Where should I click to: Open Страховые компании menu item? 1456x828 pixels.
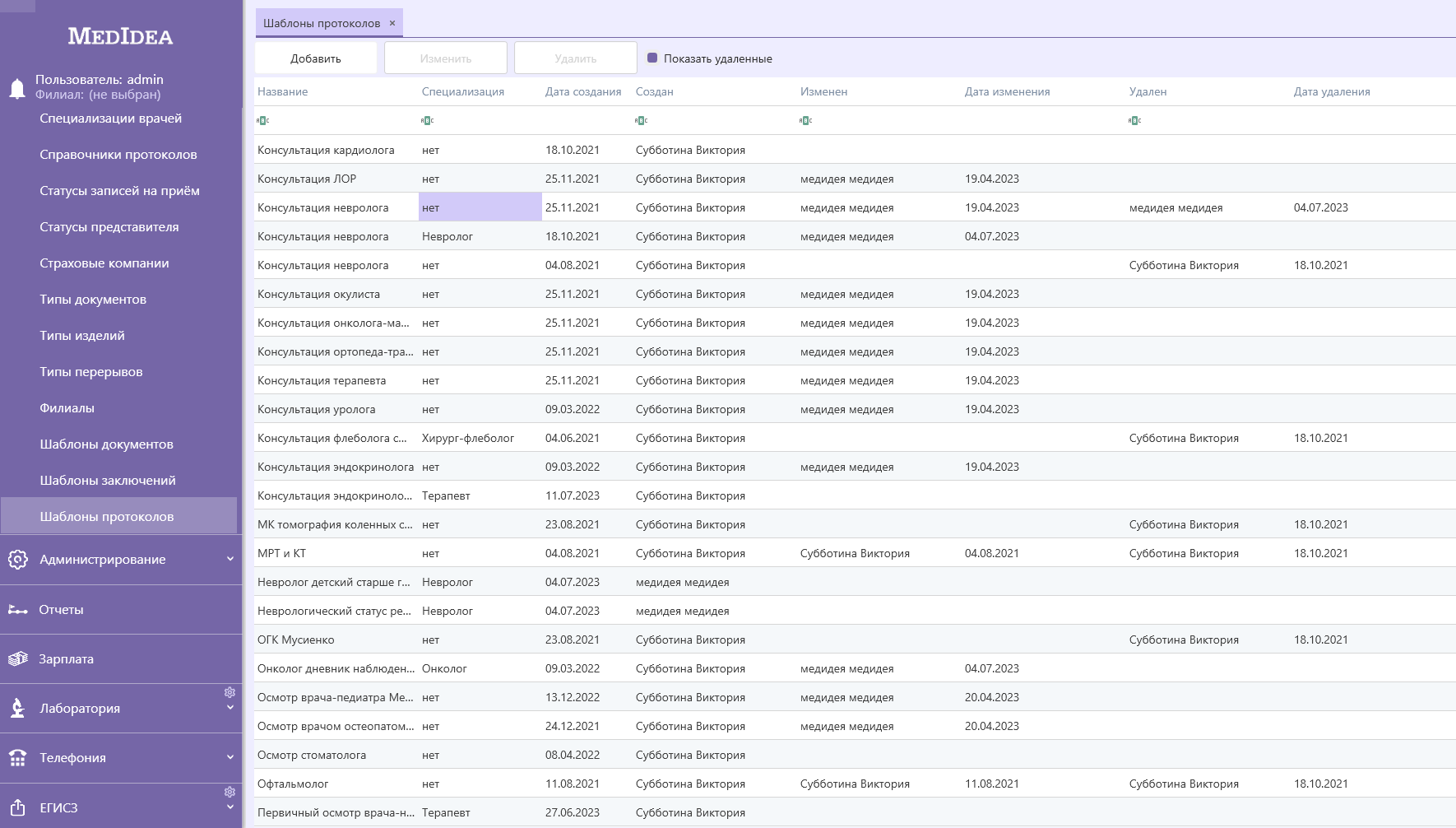tap(104, 263)
